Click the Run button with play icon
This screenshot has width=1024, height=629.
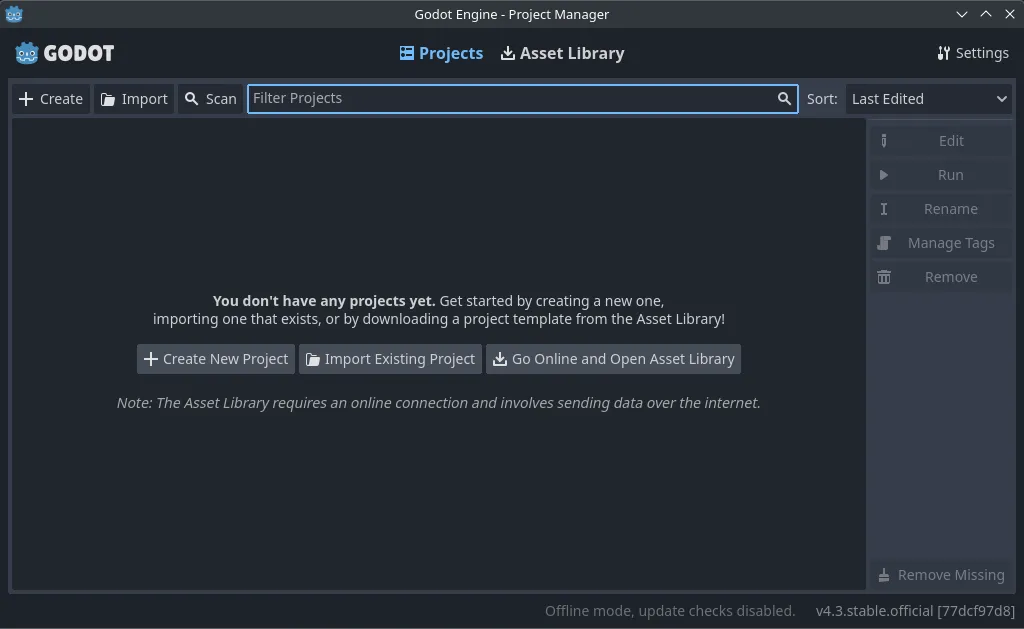tap(940, 175)
